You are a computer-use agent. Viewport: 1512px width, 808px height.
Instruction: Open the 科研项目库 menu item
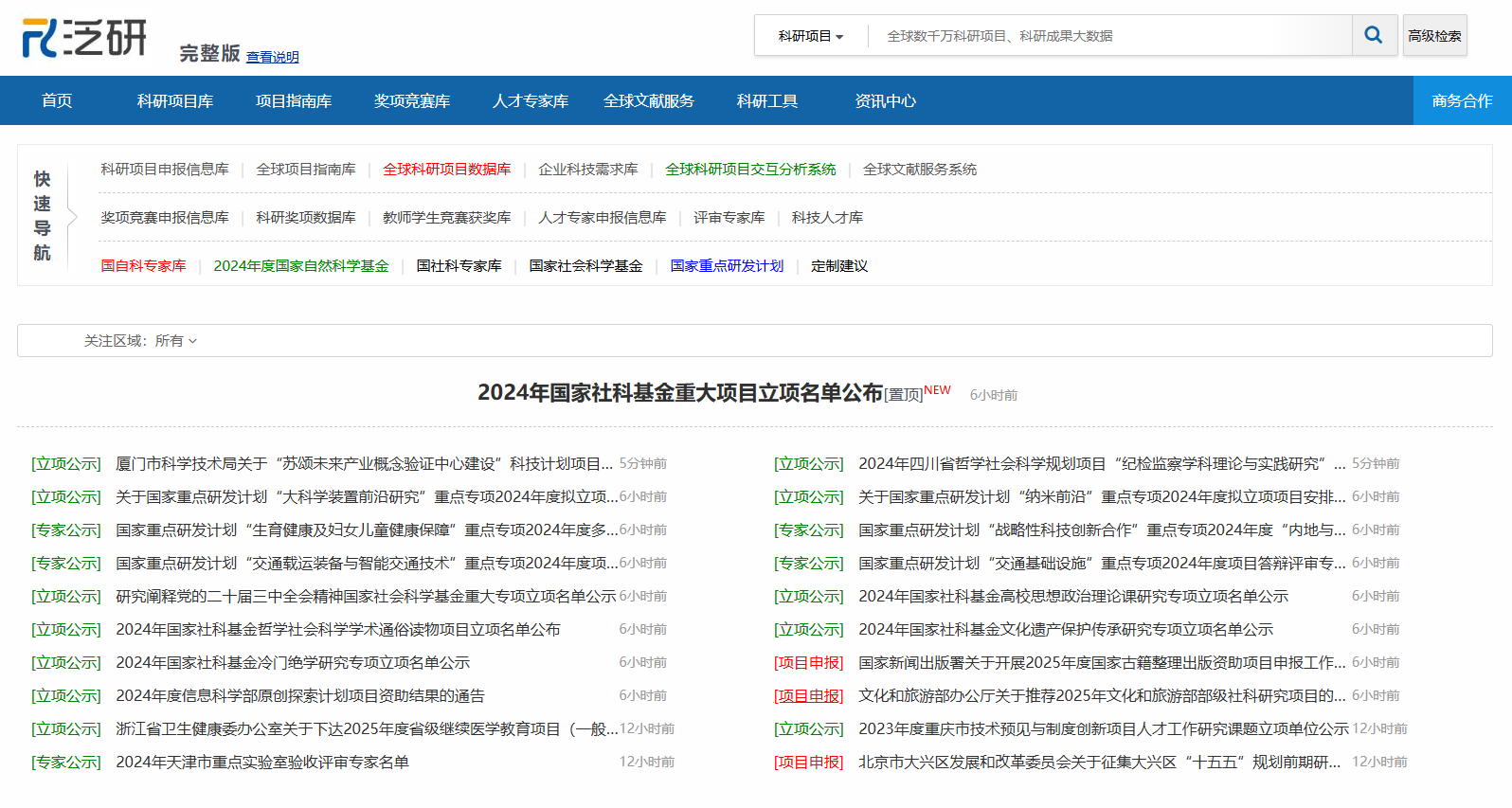point(175,100)
